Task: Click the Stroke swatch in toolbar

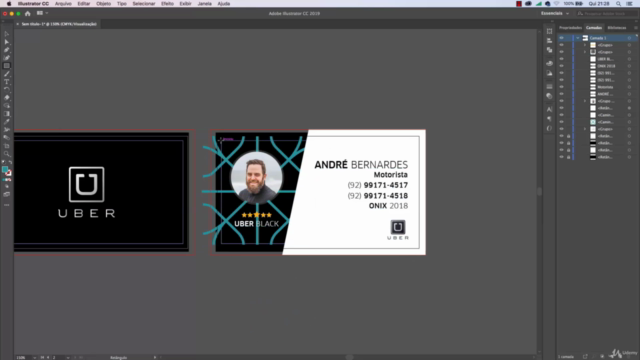Action: tap(8, 173)
